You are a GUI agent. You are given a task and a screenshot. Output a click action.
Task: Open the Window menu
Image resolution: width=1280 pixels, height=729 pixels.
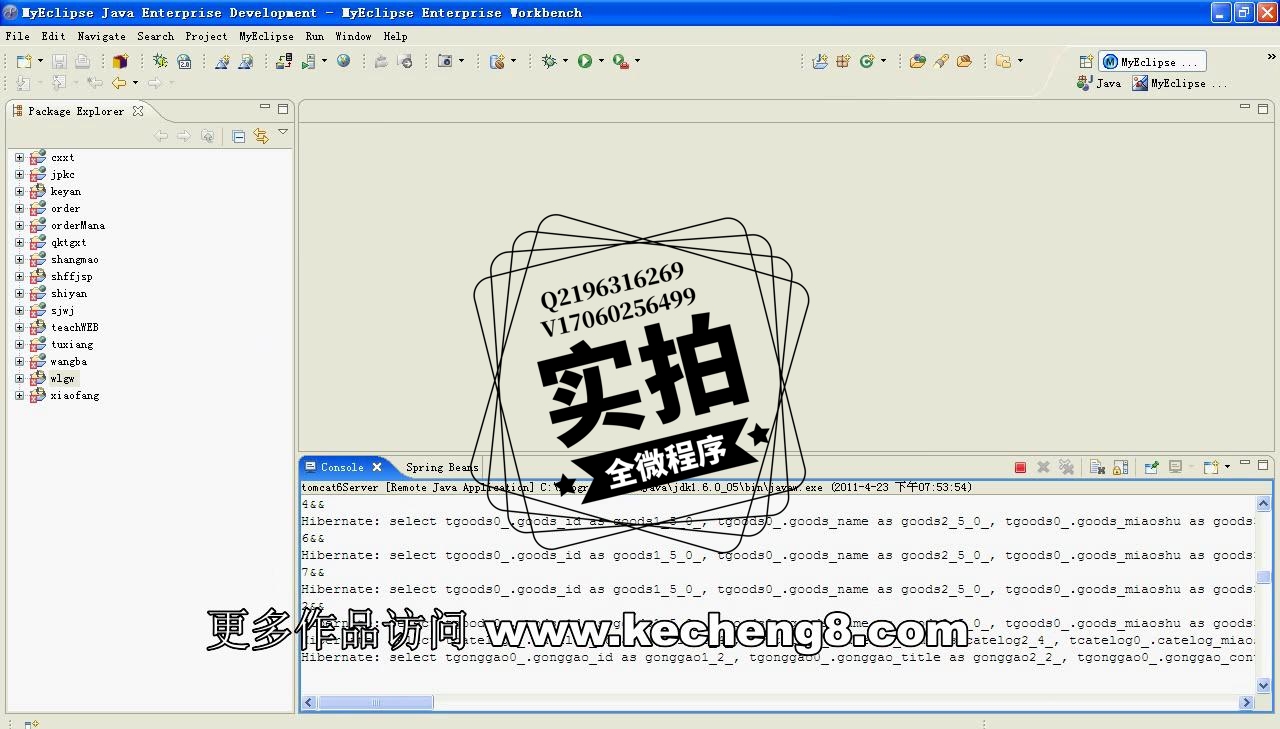[x=353, y=36]
